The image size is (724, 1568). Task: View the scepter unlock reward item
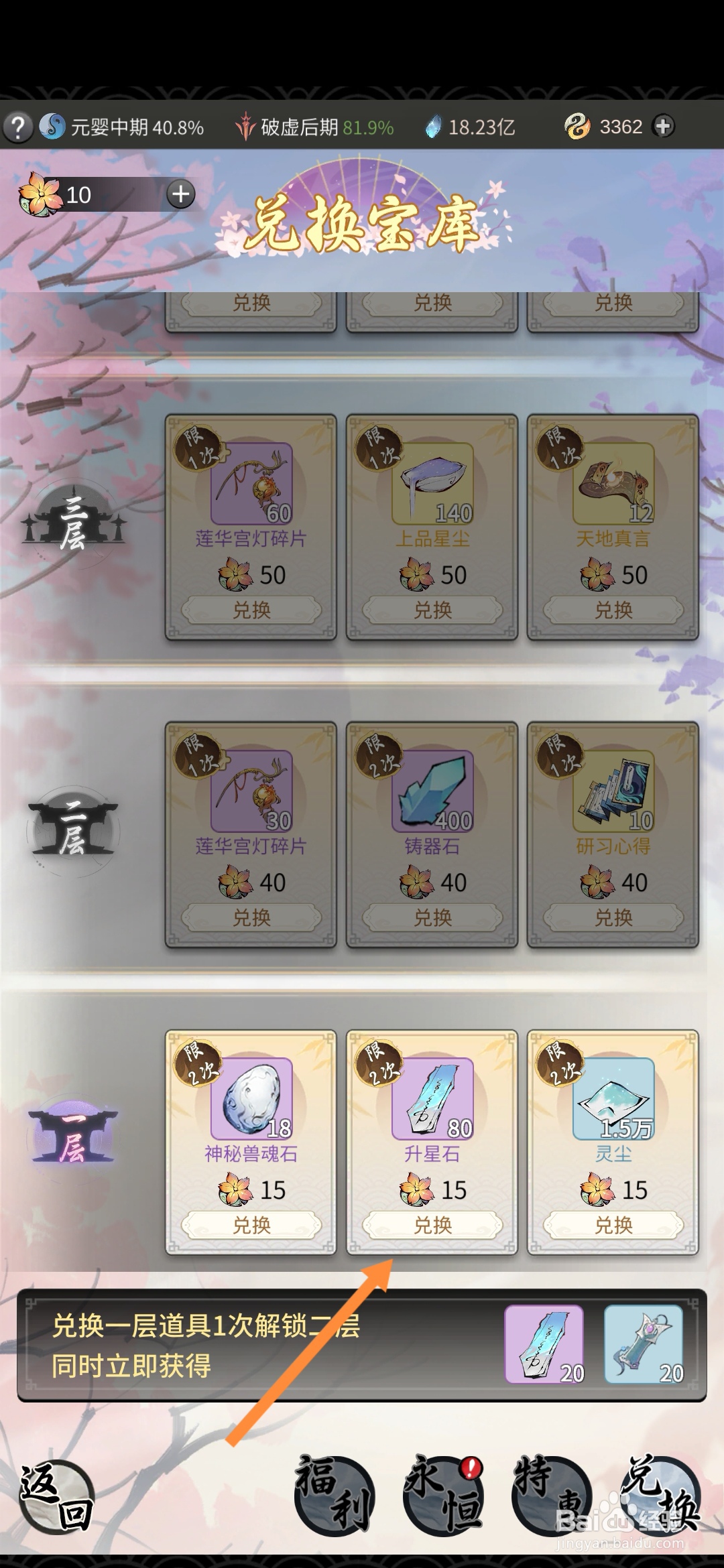[x=644, y=1344]
